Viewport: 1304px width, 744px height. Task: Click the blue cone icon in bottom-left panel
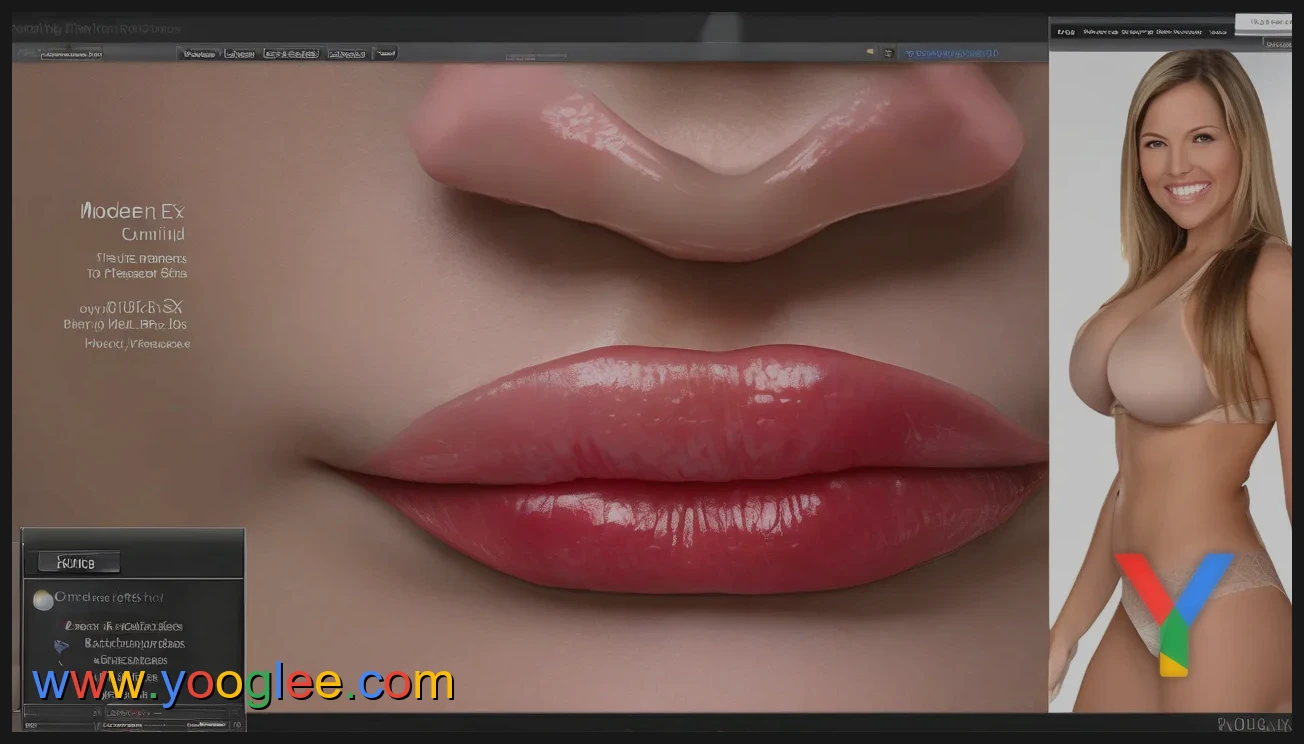61,646
